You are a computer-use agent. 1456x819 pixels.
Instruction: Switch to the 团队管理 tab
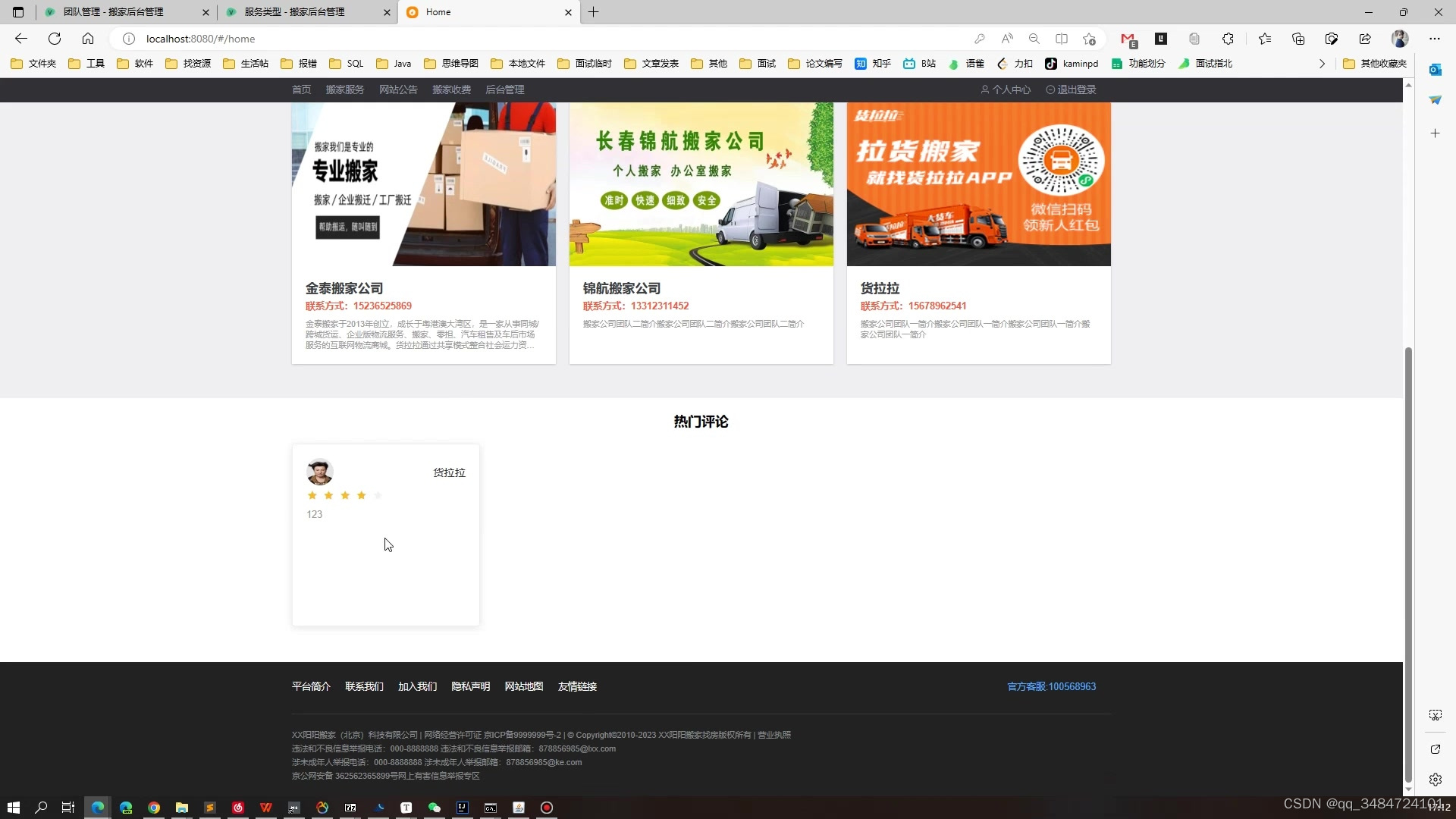[x=127, y=12]
